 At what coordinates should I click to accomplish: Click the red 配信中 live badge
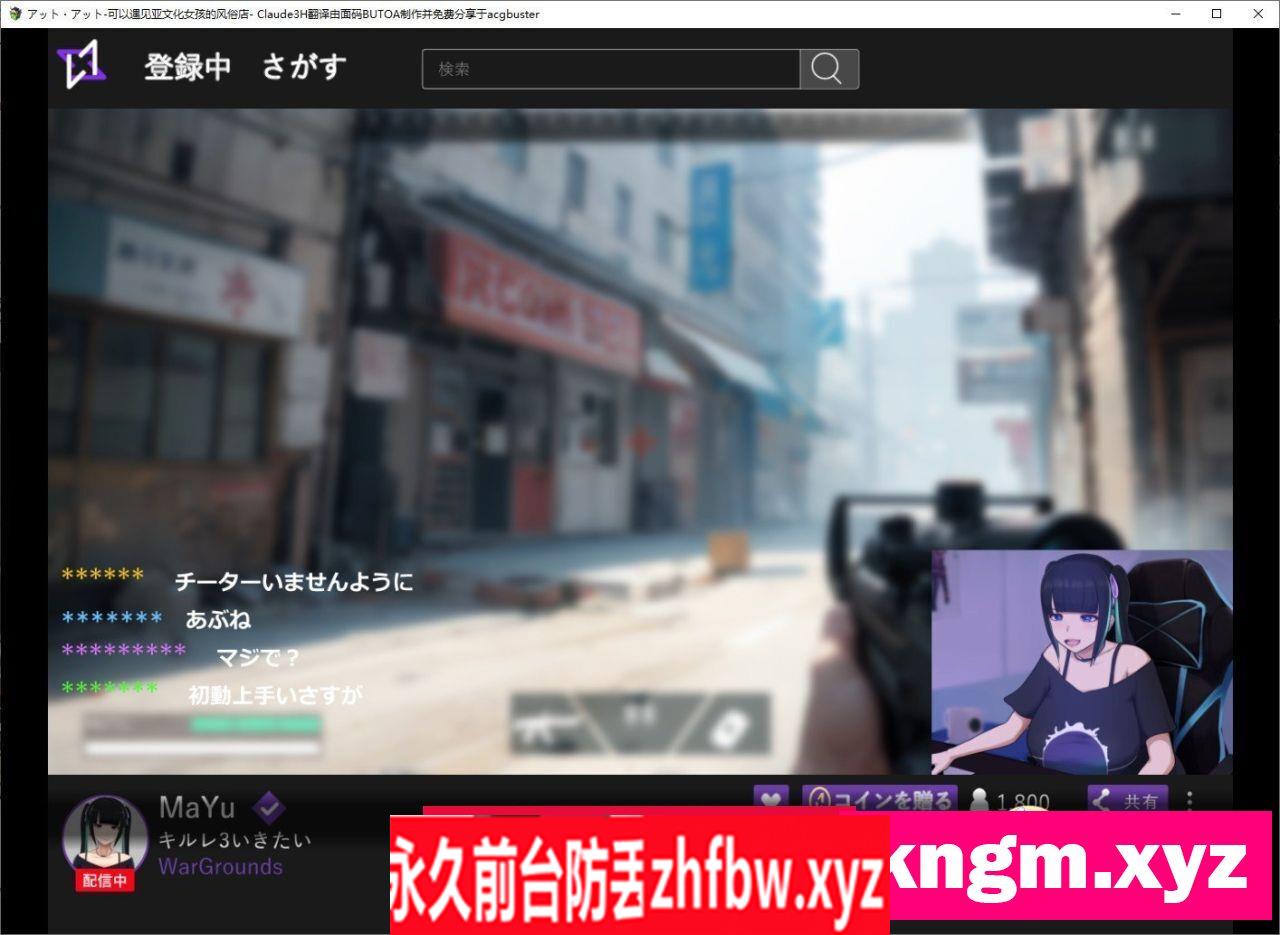[105, 881]
